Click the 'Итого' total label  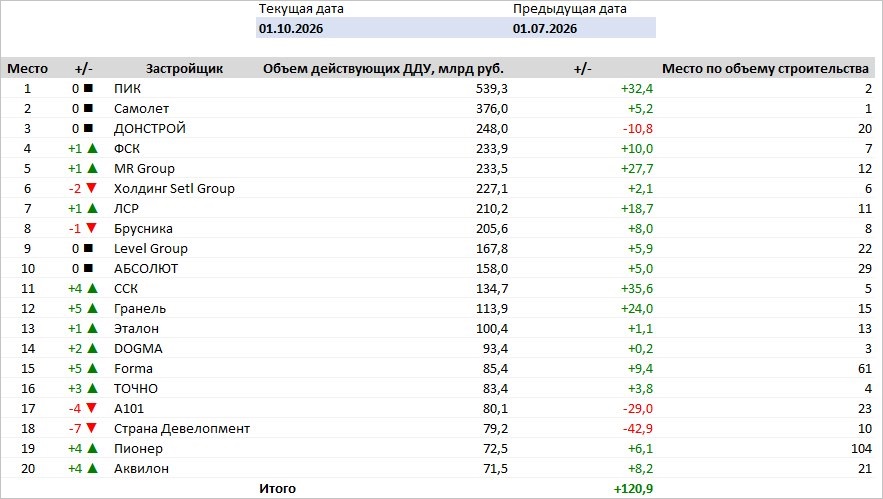click(277, 488)
